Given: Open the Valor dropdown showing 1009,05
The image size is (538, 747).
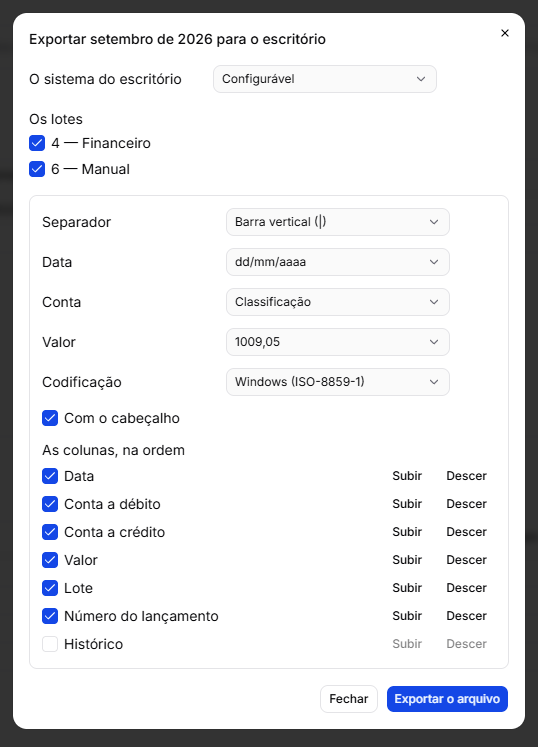Looking at the screenshot, I should pos(337,342).
